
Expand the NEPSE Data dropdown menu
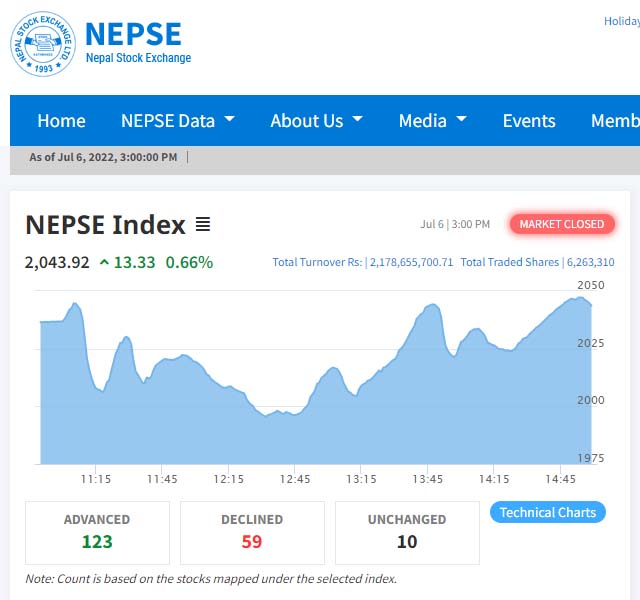pos(178,121)
